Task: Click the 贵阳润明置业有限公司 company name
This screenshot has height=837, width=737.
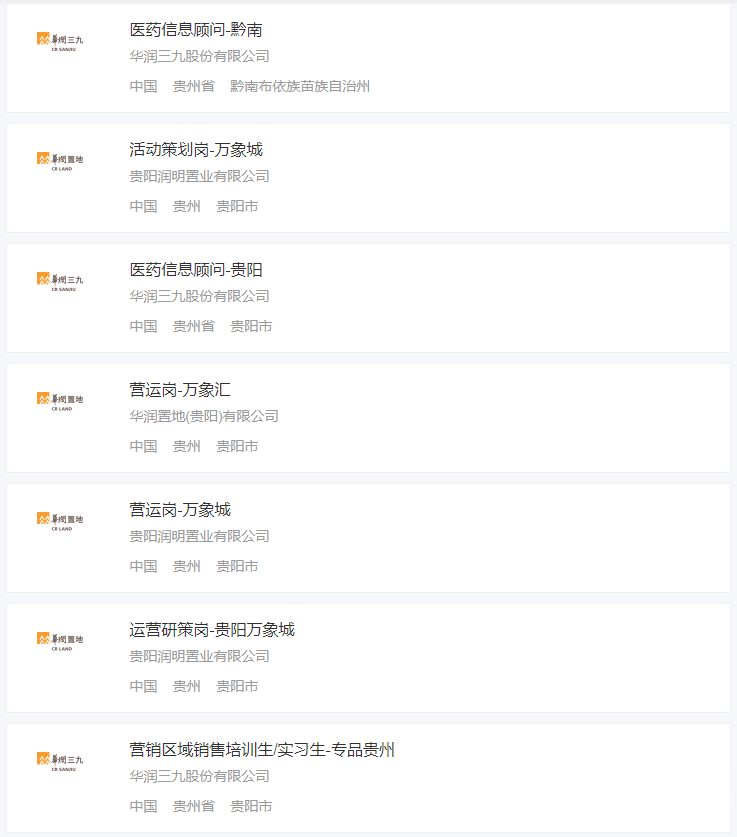Action: [201, 176]
